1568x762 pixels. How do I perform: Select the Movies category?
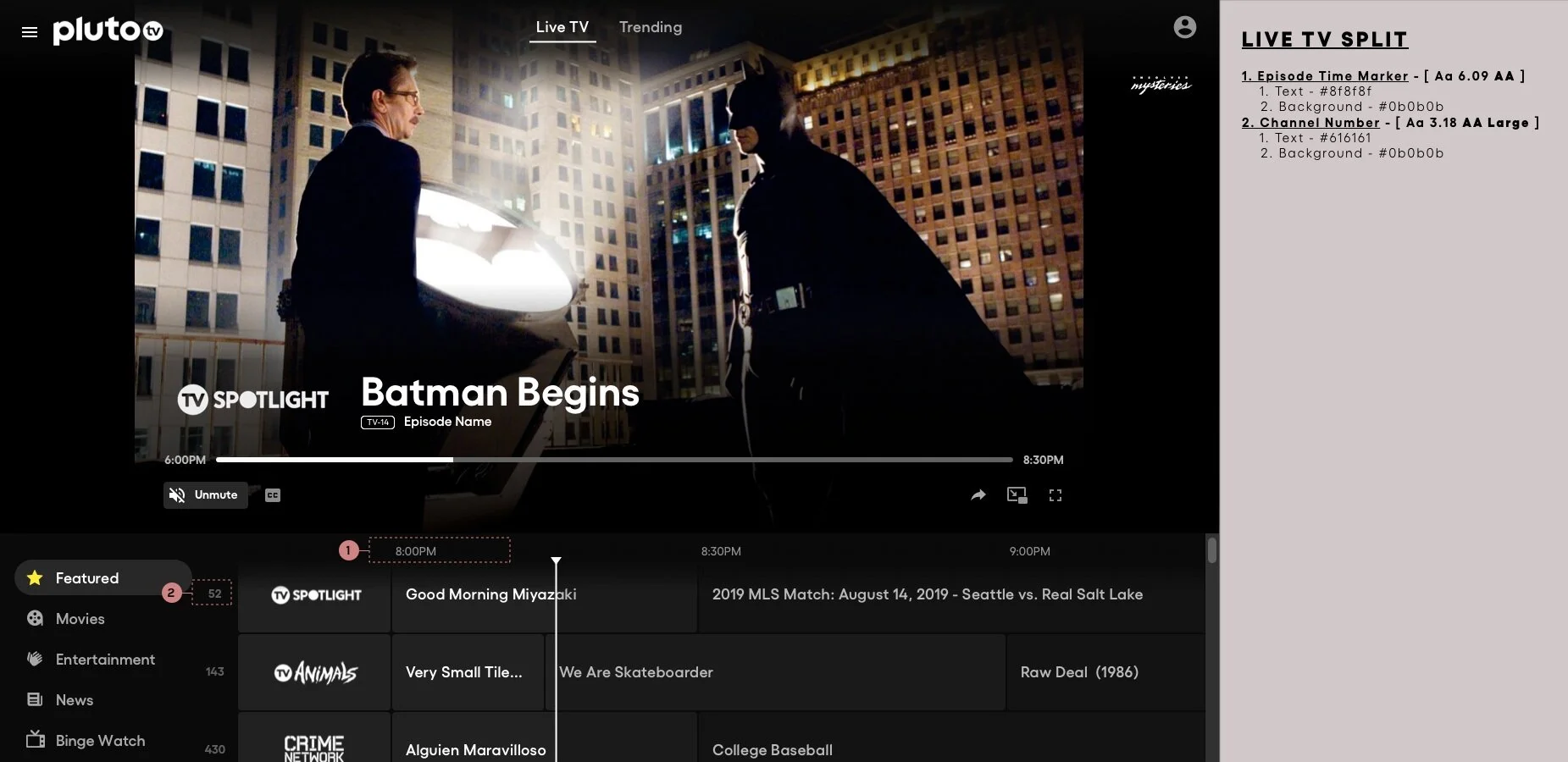[80, 619]
